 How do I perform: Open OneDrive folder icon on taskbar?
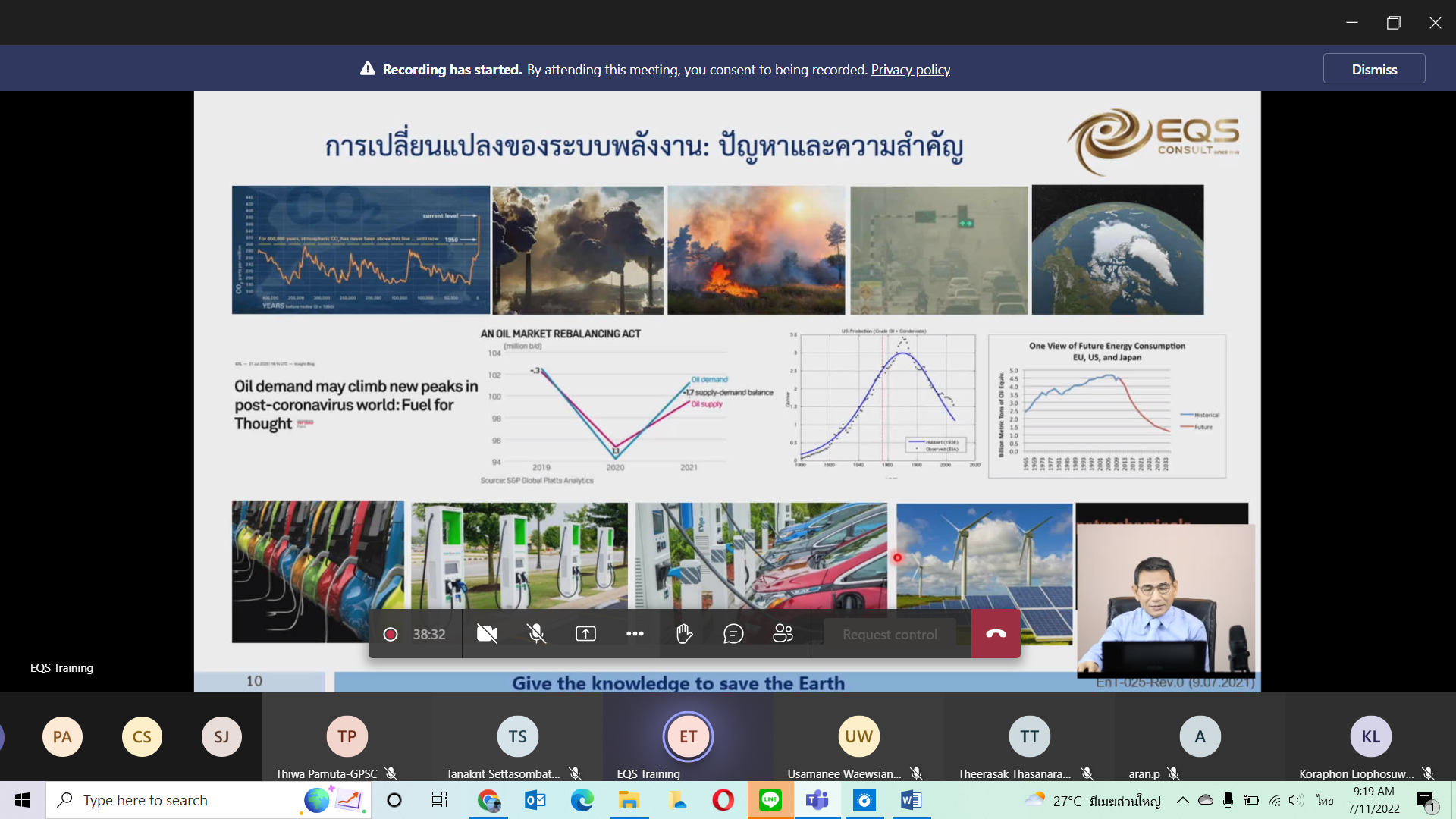coord(676,800)
